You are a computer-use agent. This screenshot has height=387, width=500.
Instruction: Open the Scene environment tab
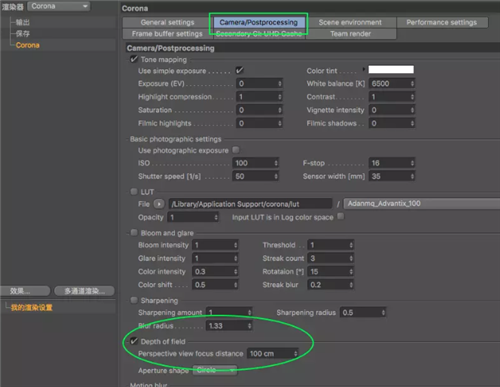pyautogui.click(x=350, y=22)
